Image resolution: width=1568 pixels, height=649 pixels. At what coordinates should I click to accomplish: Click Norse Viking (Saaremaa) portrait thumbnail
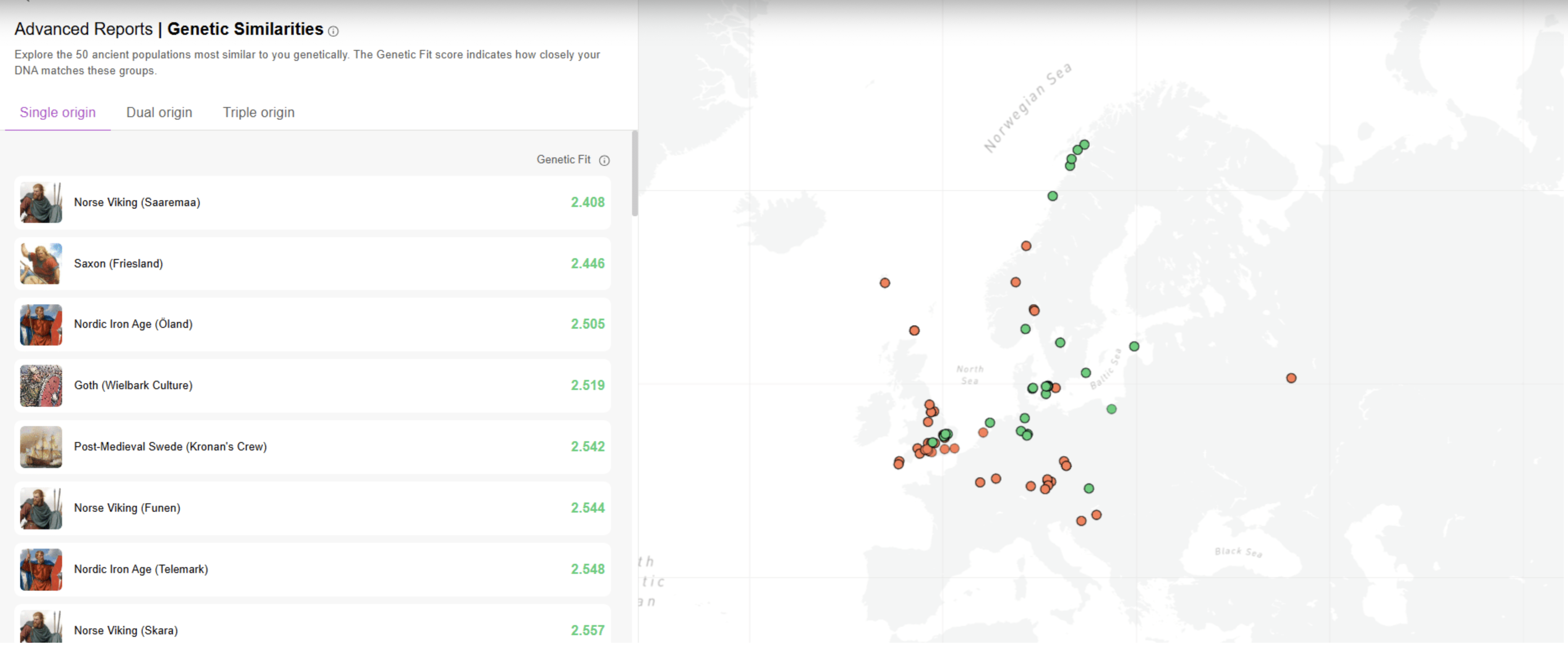click(x=41, y=202)
